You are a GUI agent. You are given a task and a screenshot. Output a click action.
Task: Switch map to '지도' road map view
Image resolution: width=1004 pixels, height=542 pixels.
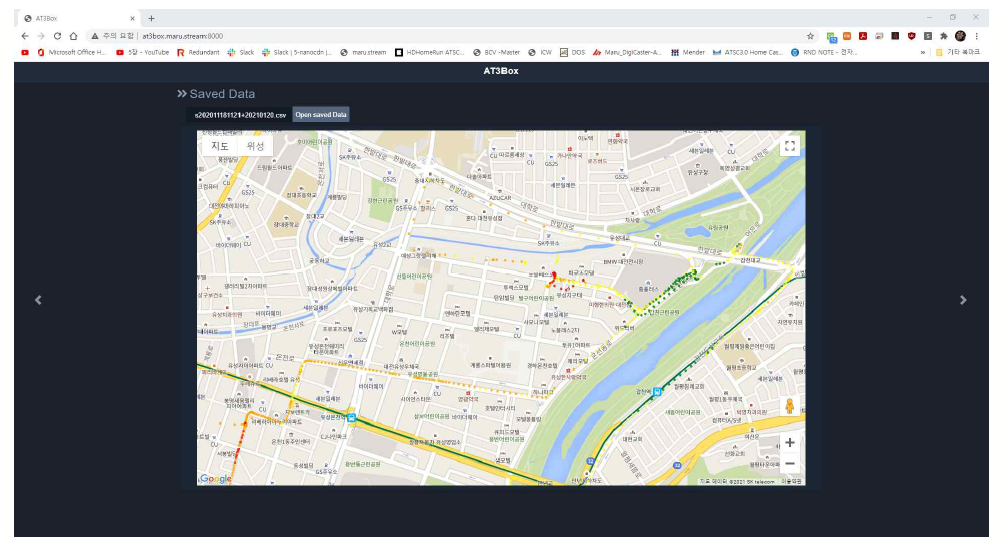point(220,146)
